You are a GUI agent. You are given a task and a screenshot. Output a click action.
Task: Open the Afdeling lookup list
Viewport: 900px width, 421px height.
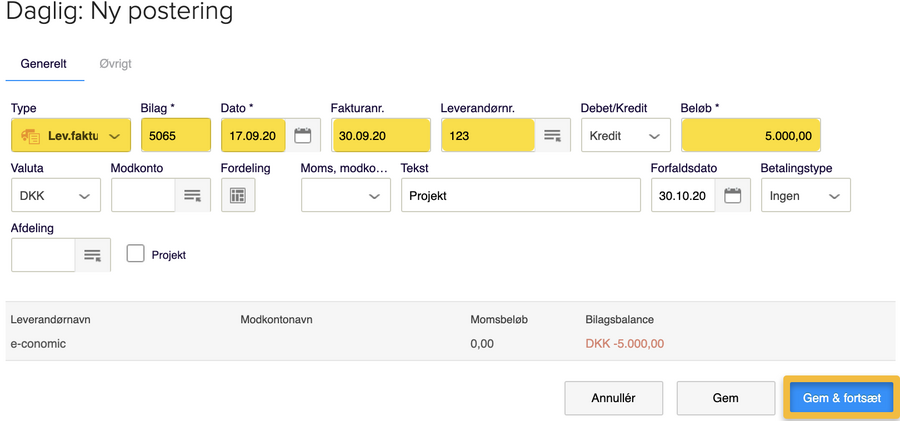pyautogui.click(x=92, y=255)
